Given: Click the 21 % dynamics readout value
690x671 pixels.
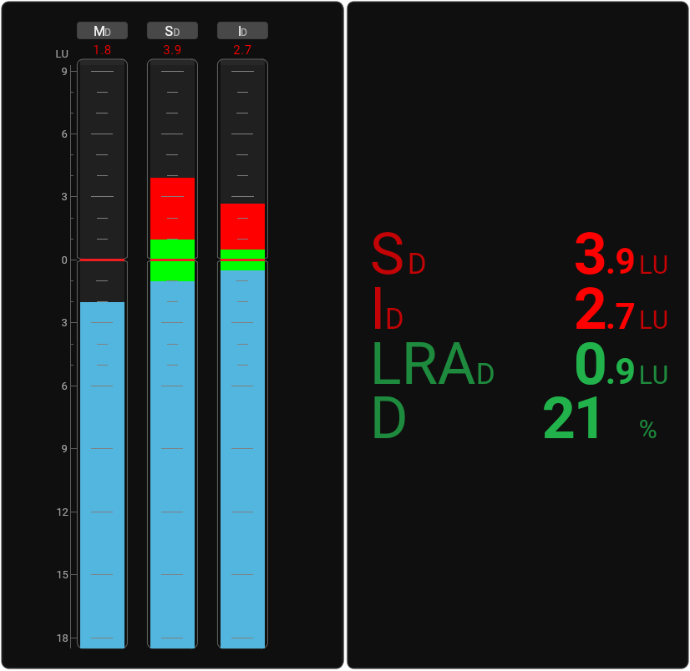Looking at the screenshot, I should click(573, 420).
